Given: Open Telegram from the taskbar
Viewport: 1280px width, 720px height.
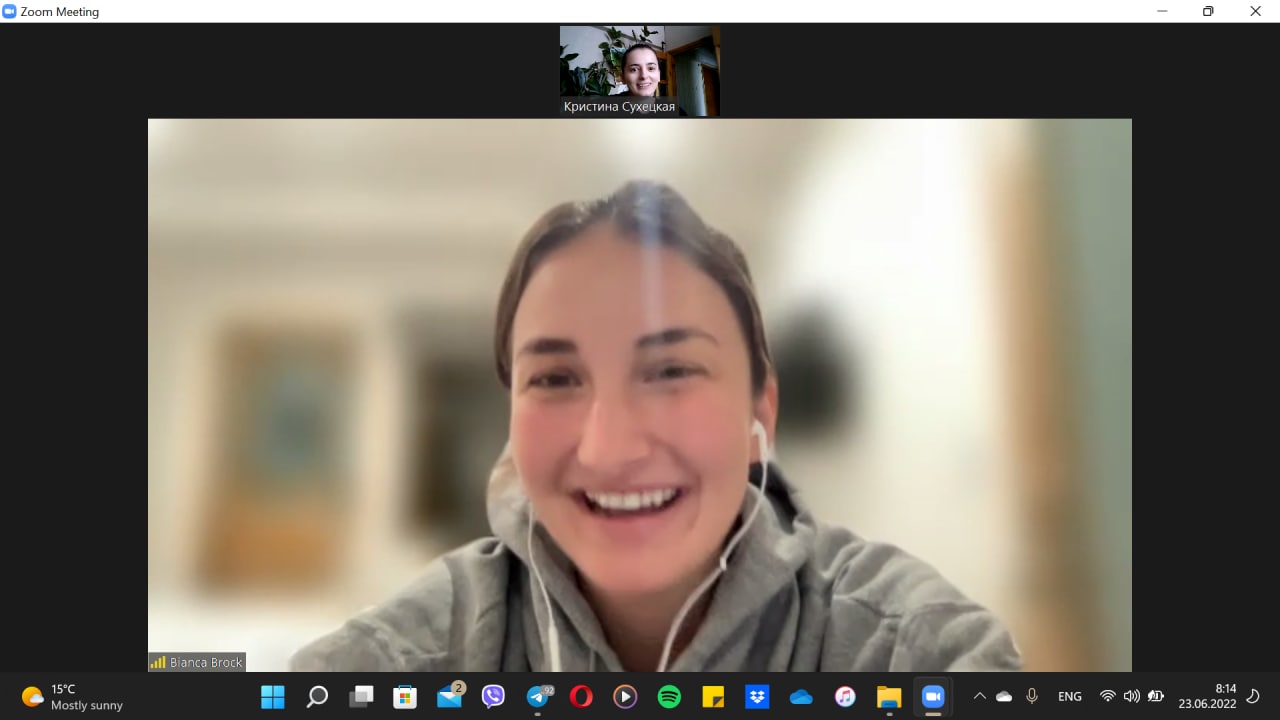Looking at the screenshot, I should (538, 696).
